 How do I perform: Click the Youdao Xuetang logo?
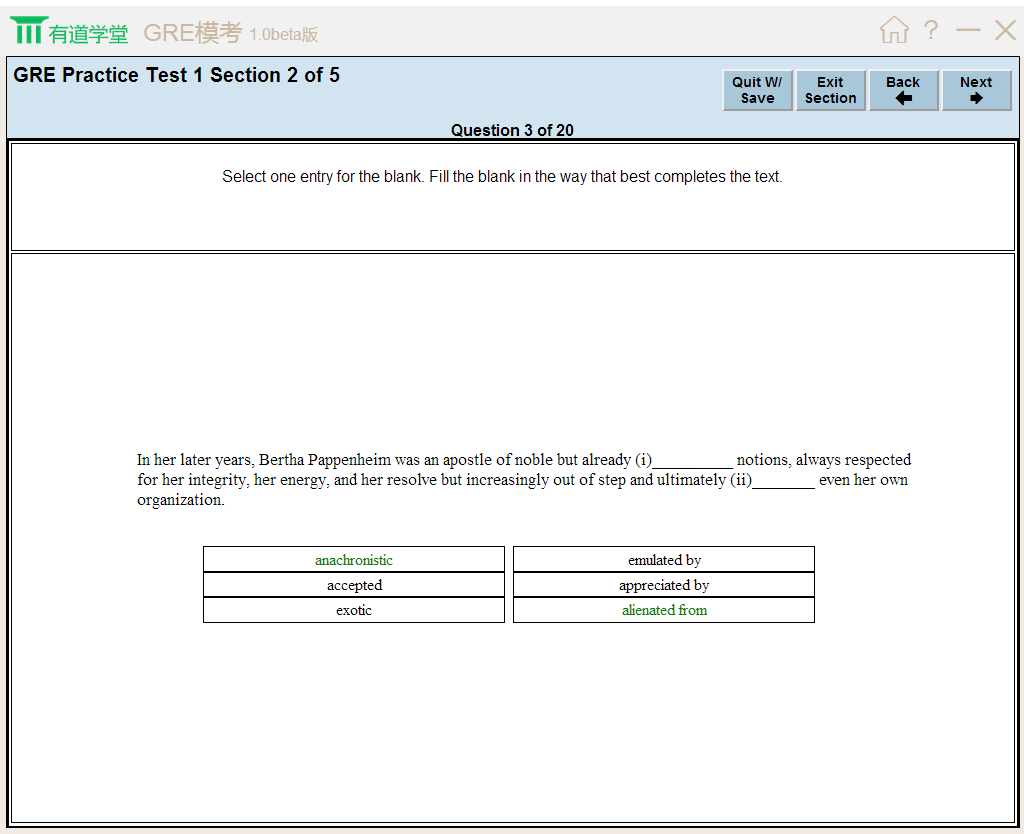69,31
